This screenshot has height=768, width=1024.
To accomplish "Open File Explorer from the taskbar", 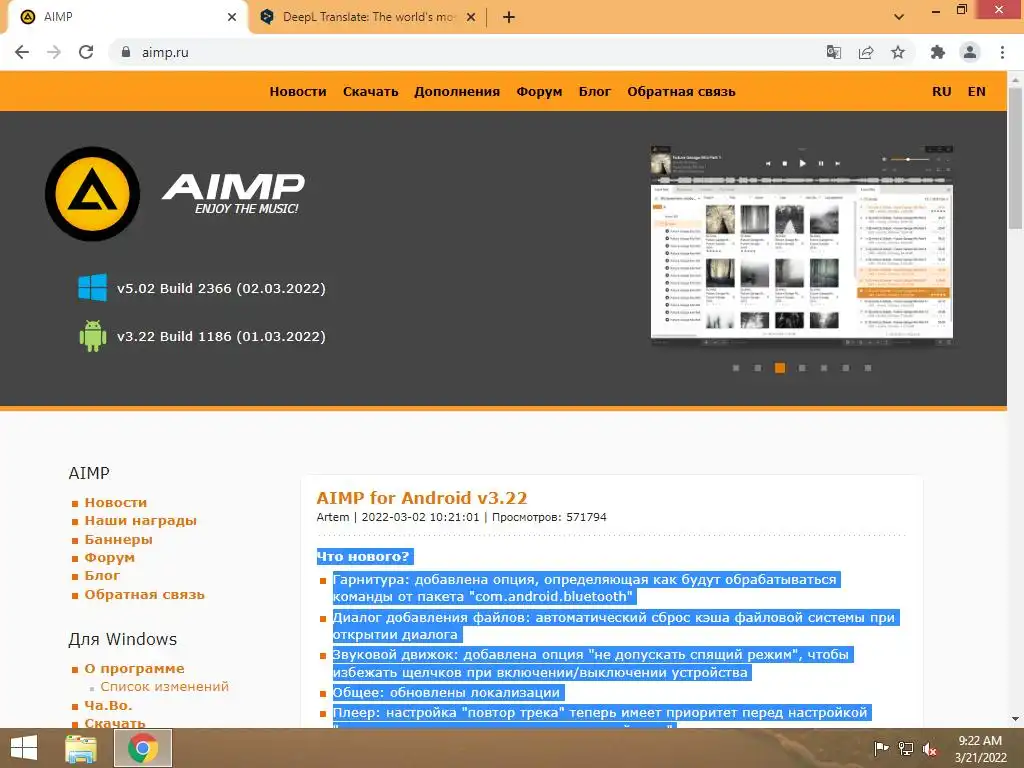I will [x=81, y=748].
